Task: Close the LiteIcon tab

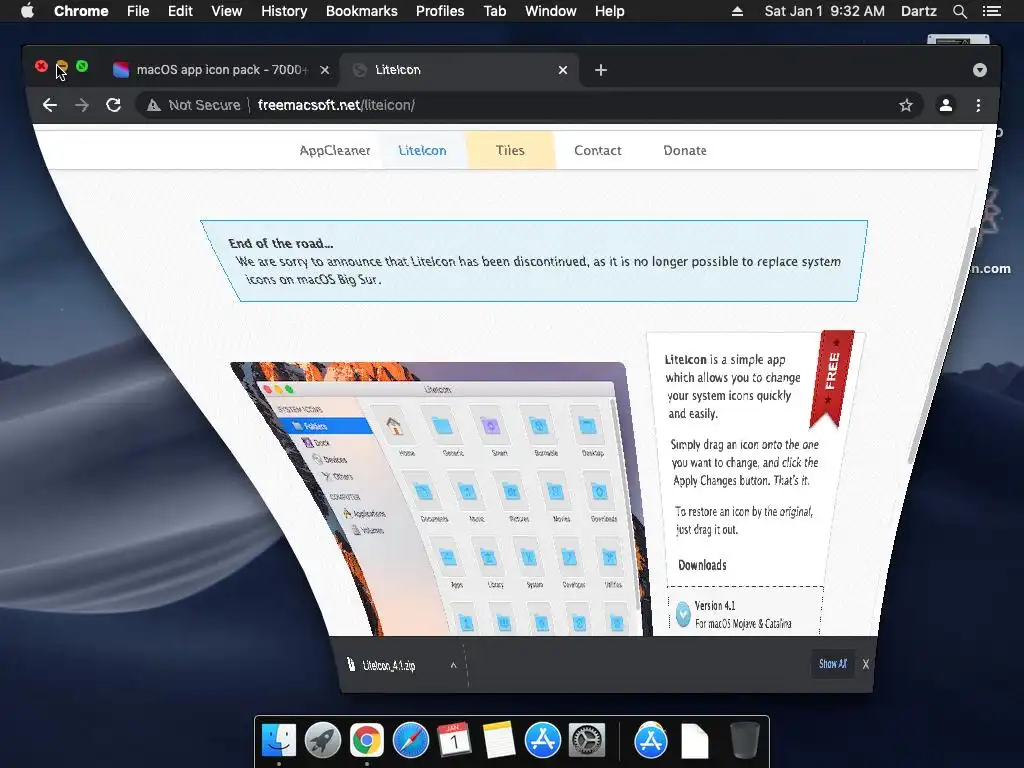Action: click(563, 70)
